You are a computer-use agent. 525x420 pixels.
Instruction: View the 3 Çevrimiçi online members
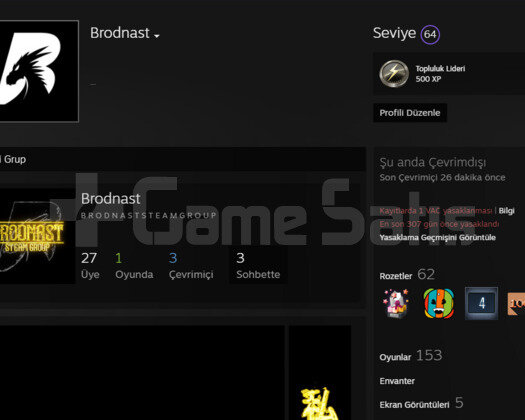click(x=191, y=266)
